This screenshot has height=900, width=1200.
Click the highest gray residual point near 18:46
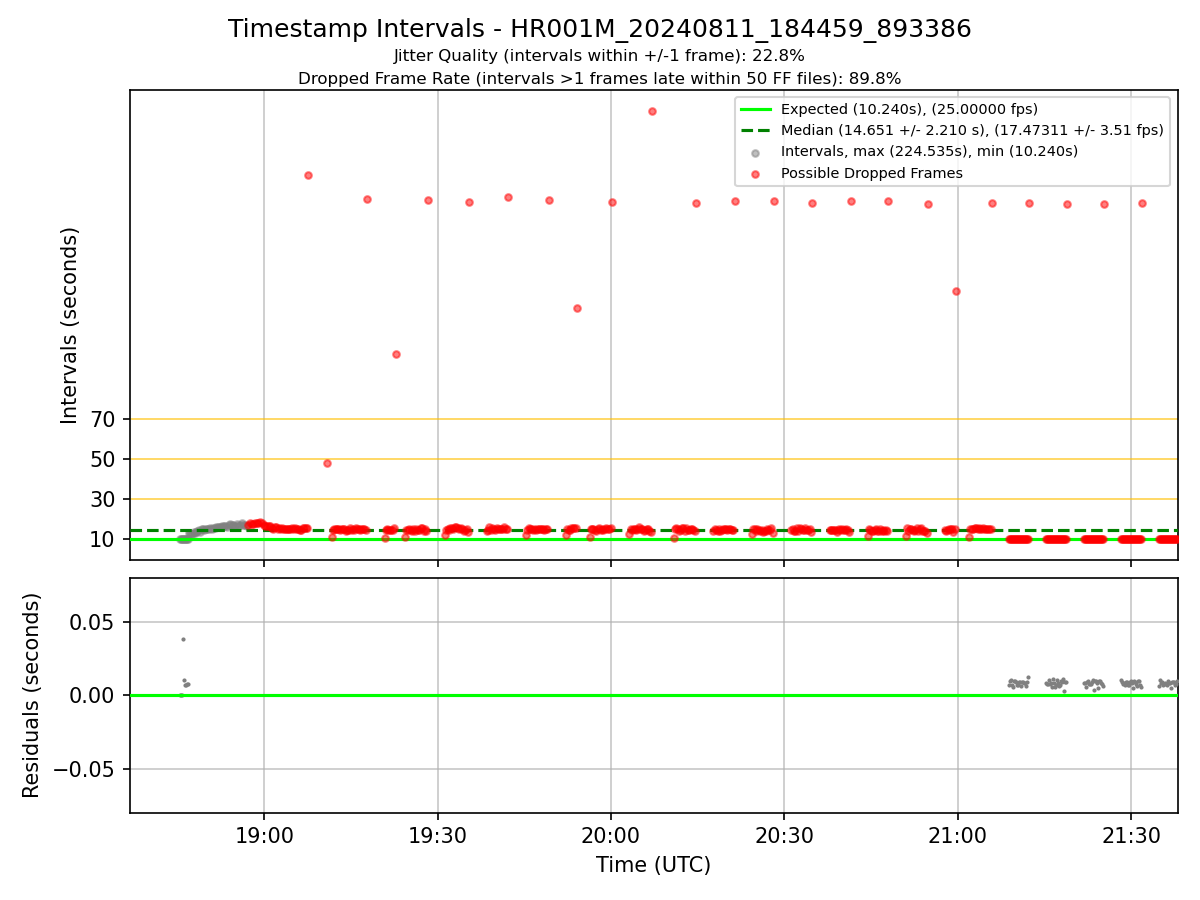coord(183,639)
